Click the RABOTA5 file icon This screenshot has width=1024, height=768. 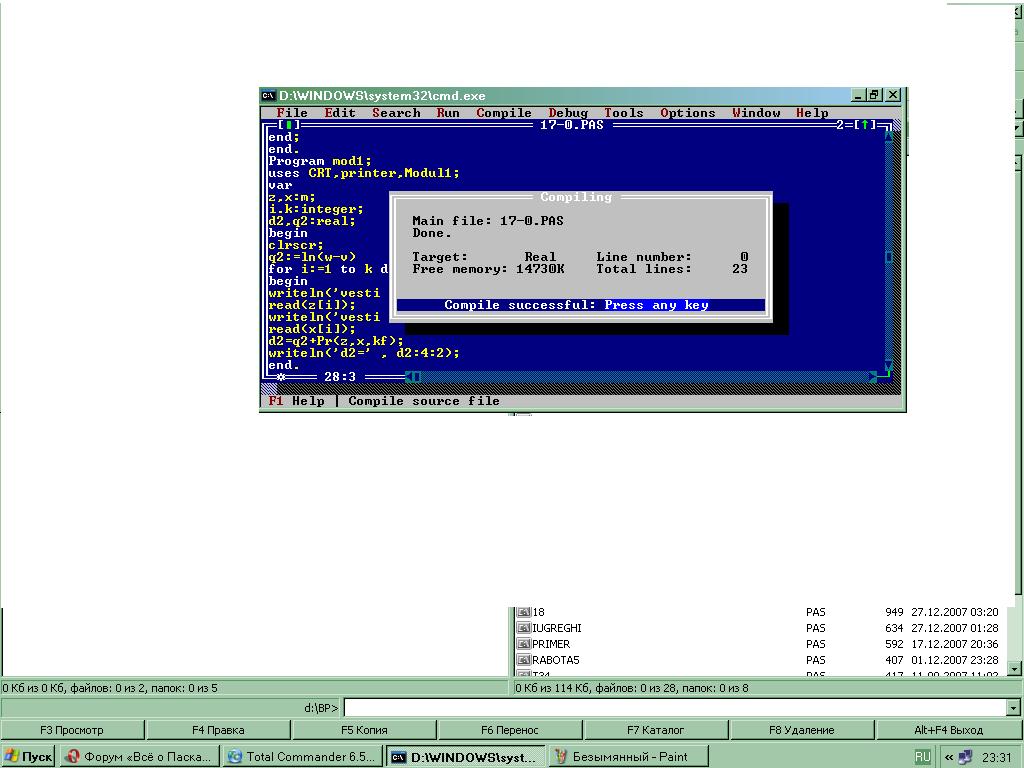pyautogui.click(x=523, y=660)
